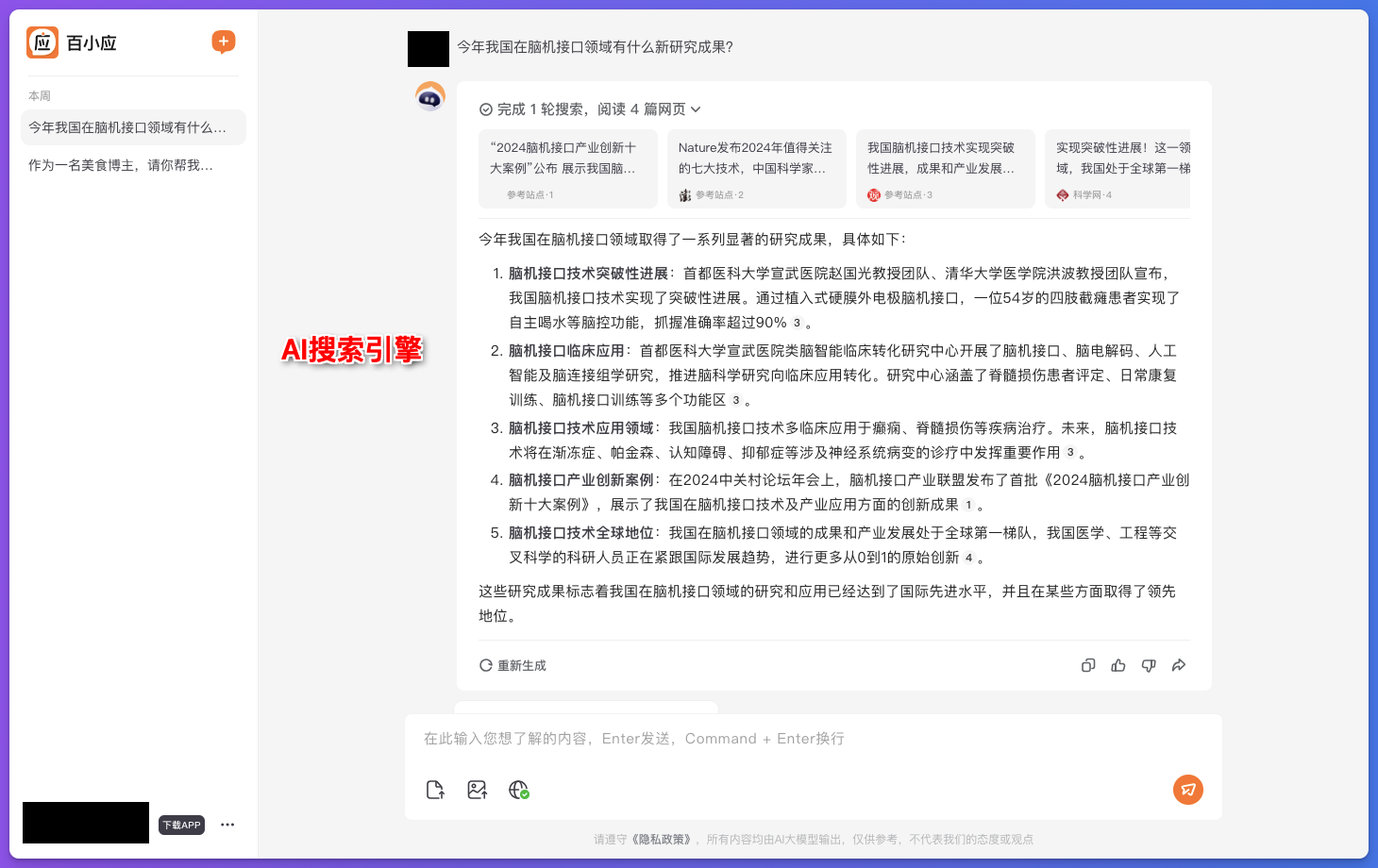This screenshot has height=868, width=1378.
Task: Click the message input field
Action: tap(813, 739)
